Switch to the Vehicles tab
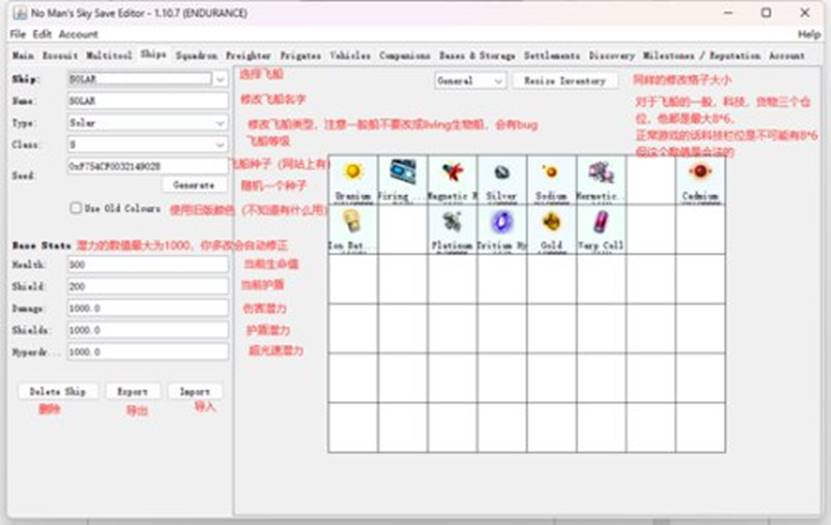 coord(350,56)
